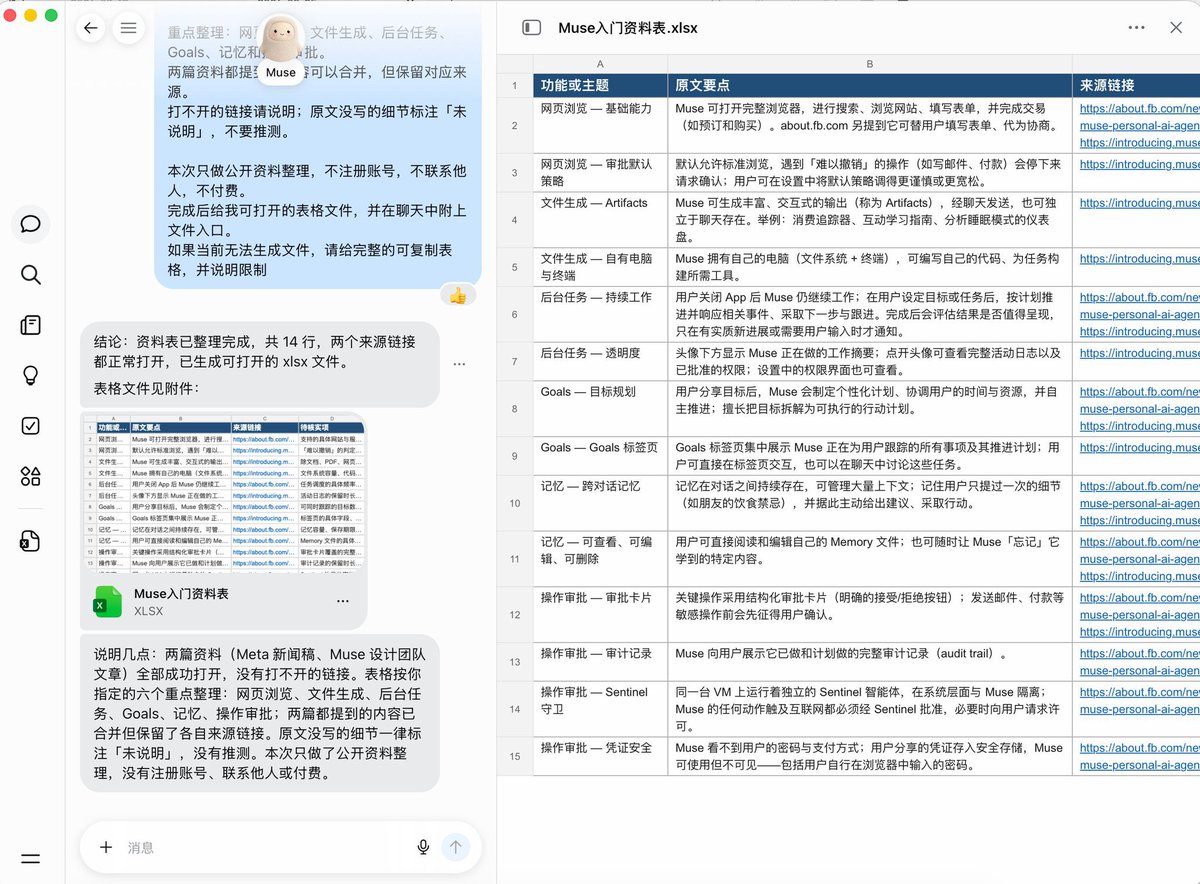The image size is (1200, 884).
Task: Send message with the up-arrow button
Action: coord(456,847)
